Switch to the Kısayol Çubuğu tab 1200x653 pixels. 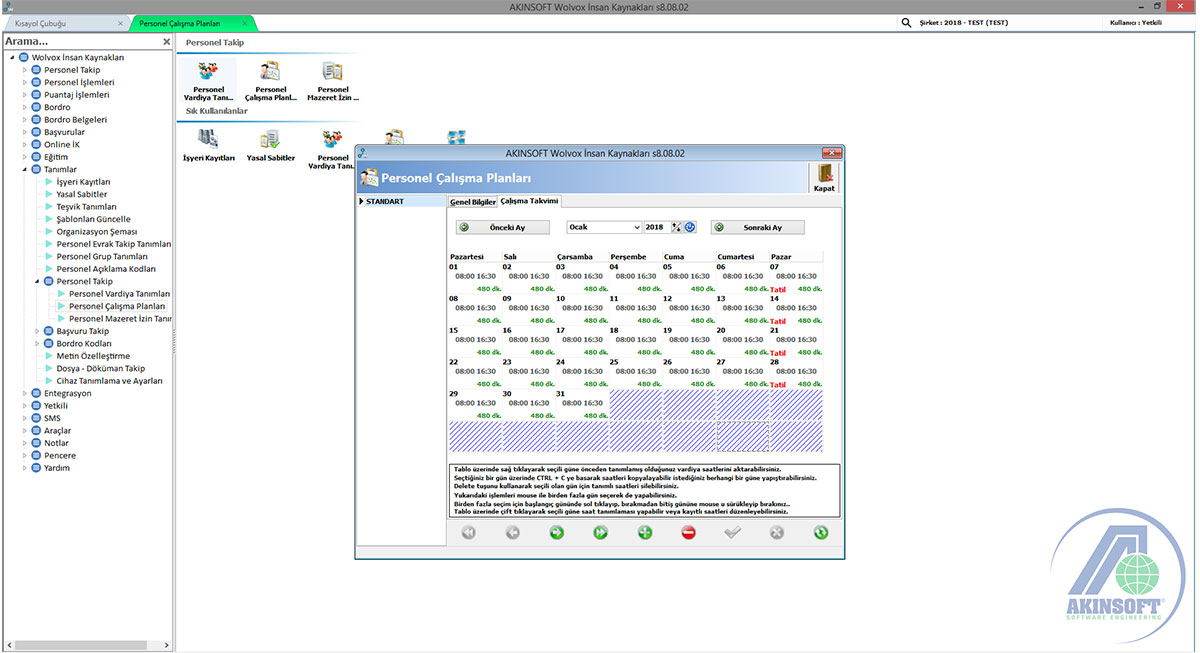pos(64,22)
